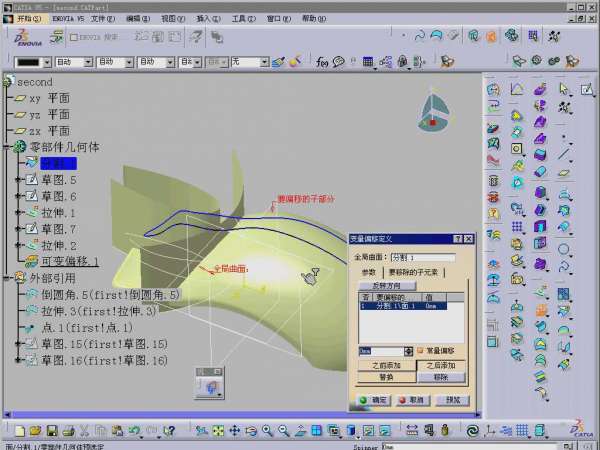Click the 预览 (Preview) button
Viewport: 600px width, 450px height.
pos(453,400)
